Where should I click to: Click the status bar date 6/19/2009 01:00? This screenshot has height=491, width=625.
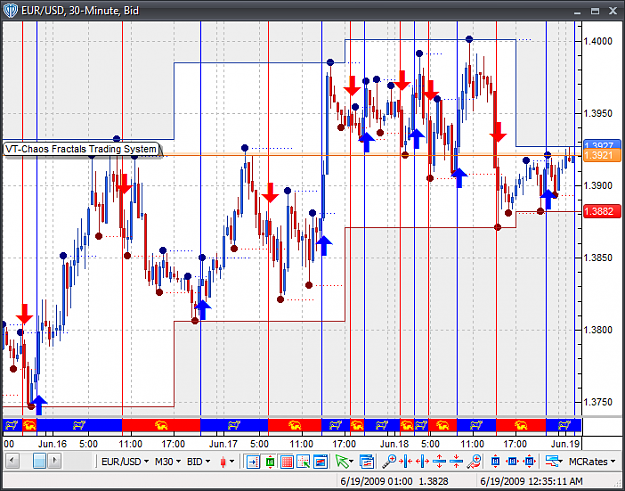pyautogui.click(x=376, y=481)
